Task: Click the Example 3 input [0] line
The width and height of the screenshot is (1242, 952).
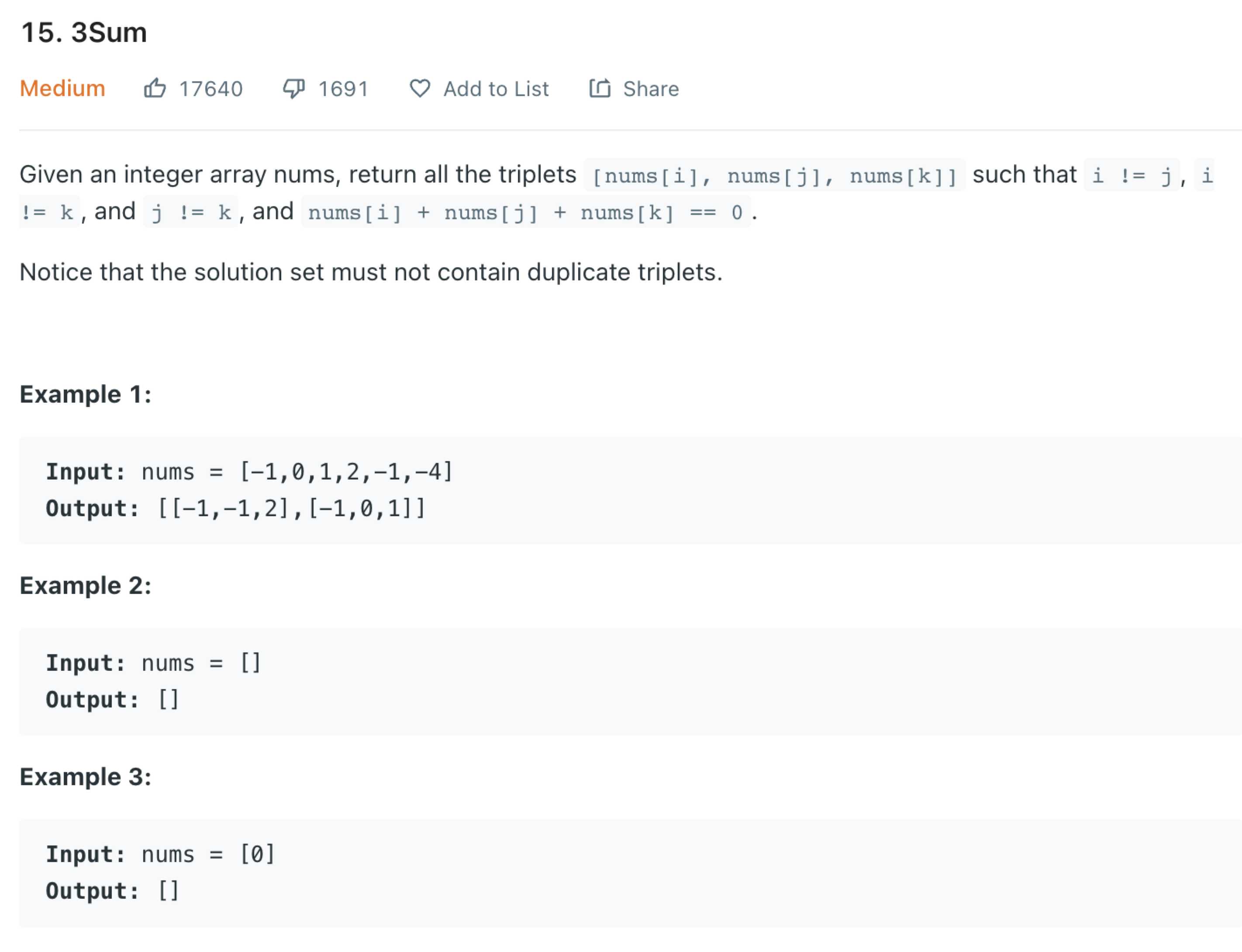Action: [x=160, y=854]
